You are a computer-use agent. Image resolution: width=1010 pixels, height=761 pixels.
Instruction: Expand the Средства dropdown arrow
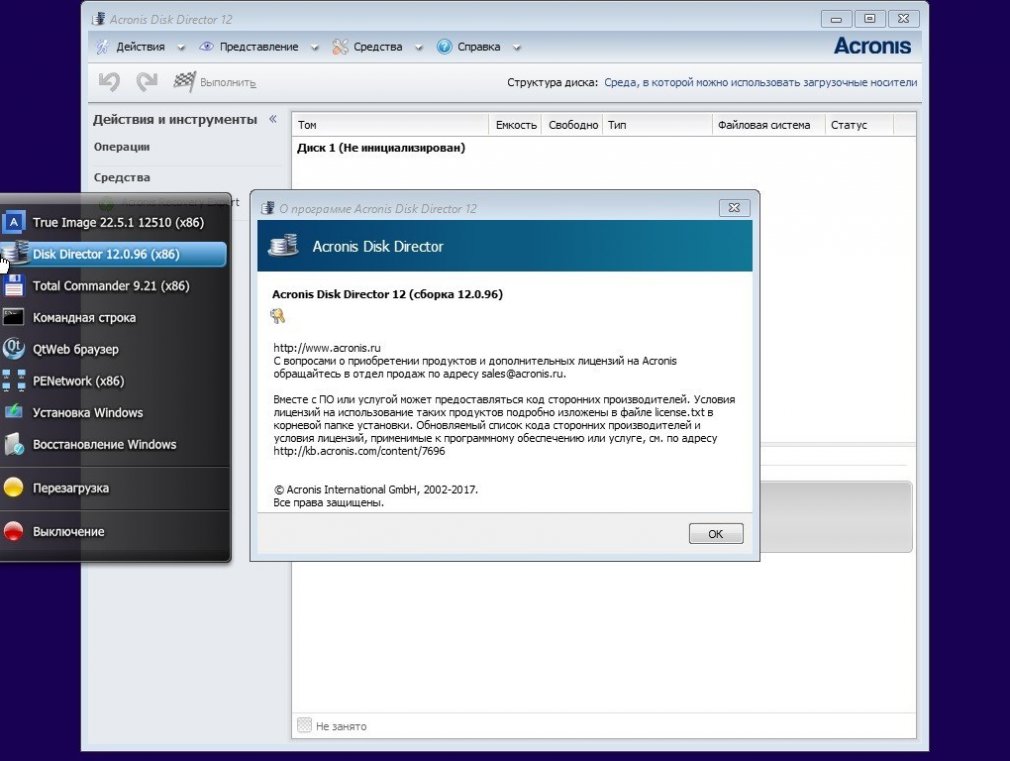point(419,48)
